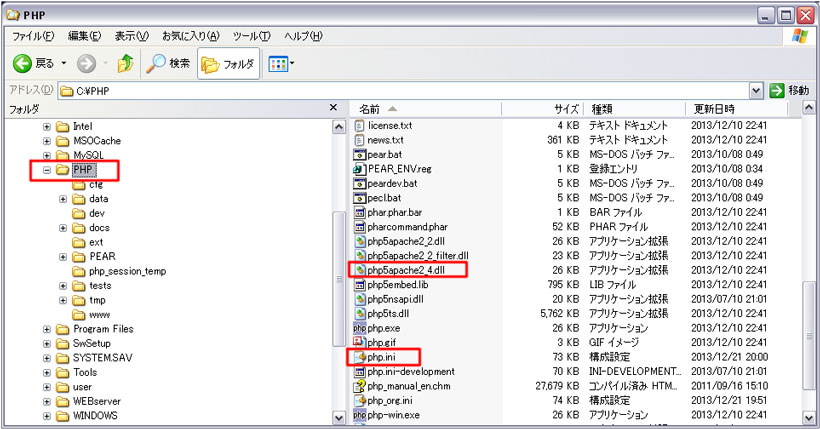820x429 pixels.
Task: Click the pecl.bat file icon
Action: (x=359, y=198)
